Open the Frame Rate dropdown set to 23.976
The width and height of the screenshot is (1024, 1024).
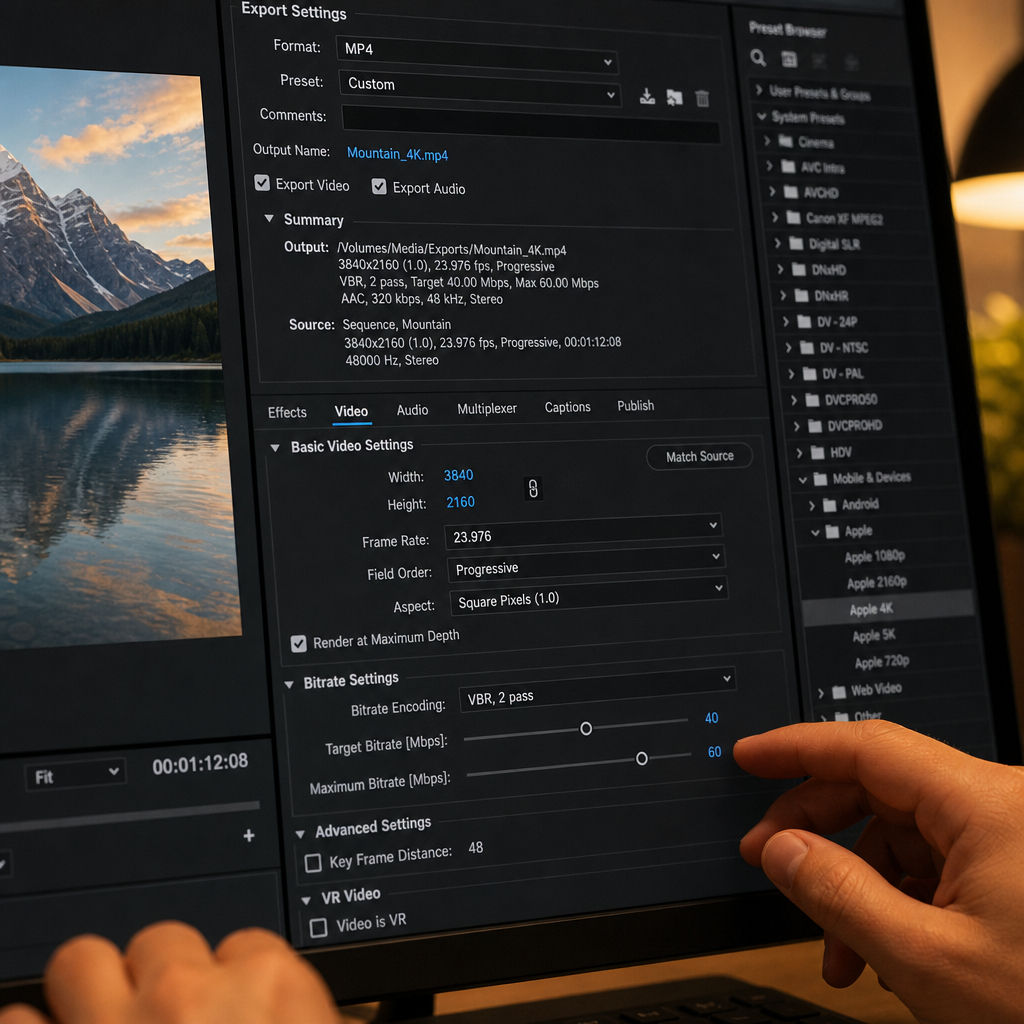pyautogui.click(x=583, y=533)
